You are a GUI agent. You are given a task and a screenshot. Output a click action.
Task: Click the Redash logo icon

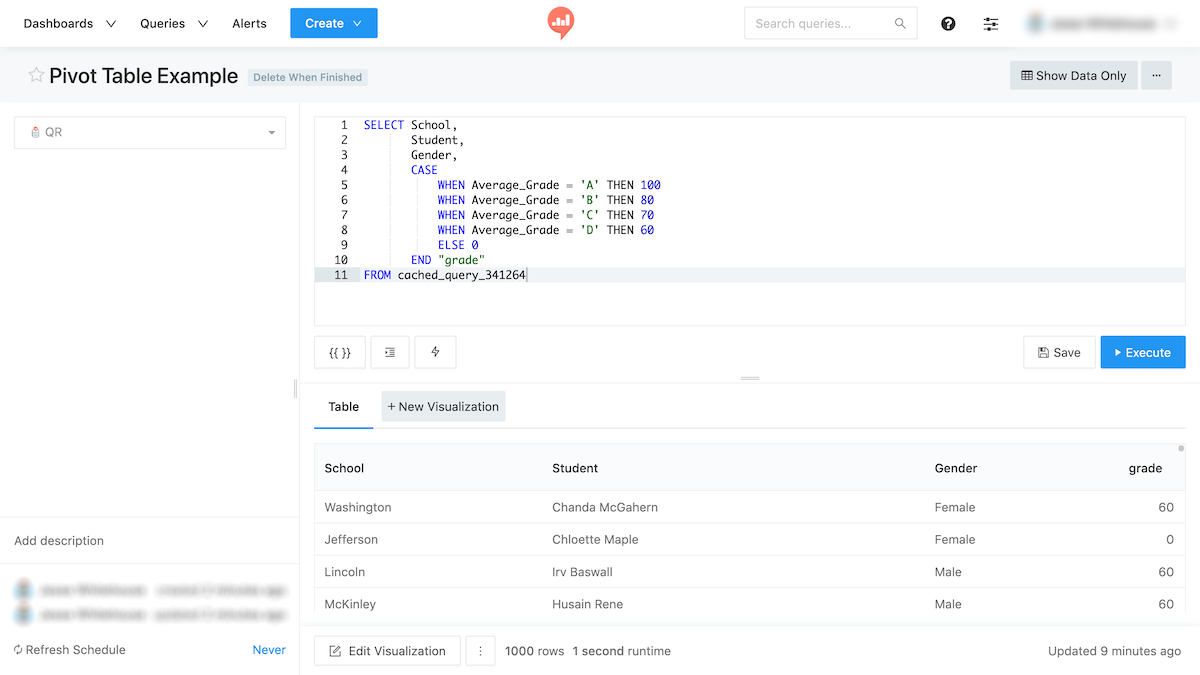tap(561, 22)
